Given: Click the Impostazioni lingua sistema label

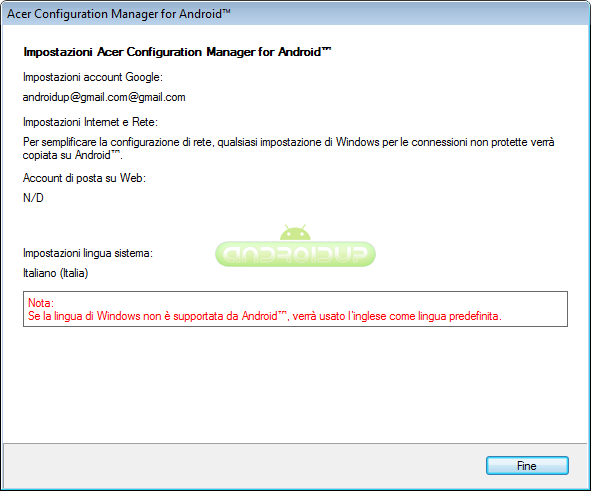Looking at the screenshot, I should [x=88, y=253].
